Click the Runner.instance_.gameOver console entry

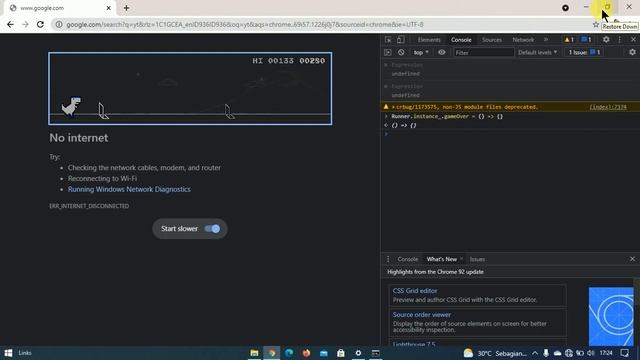pyautogui.click(x=447, y=116)
